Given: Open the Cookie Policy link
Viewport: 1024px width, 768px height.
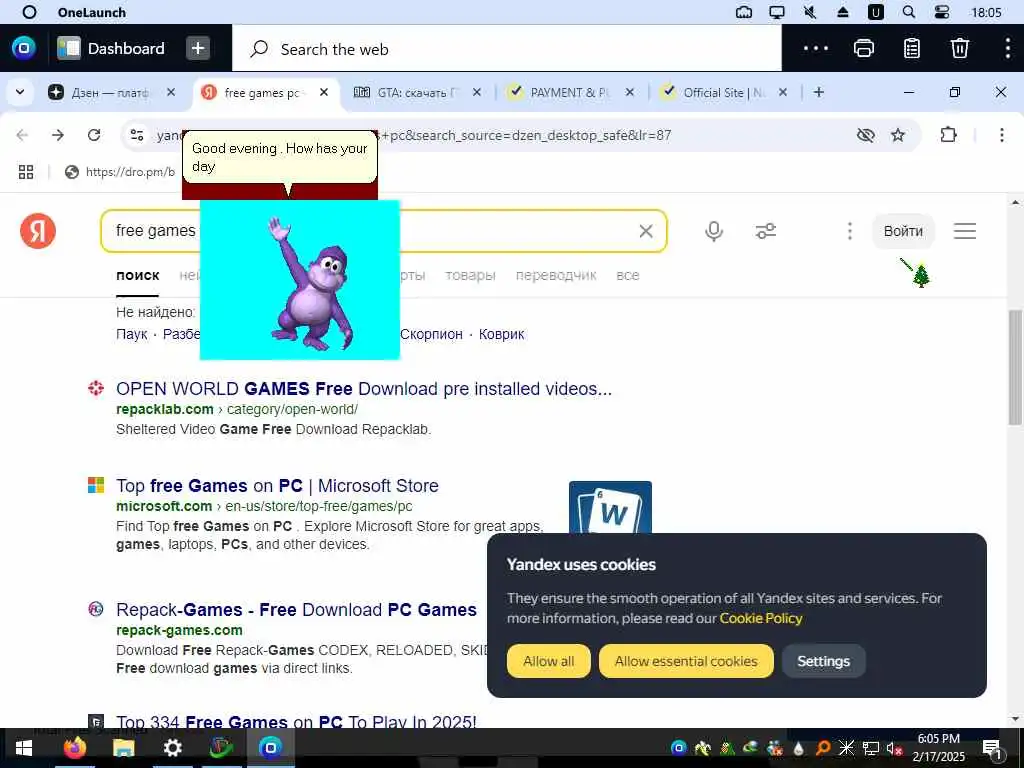Looking at the screenshot, I should click(x=761, y=618).
